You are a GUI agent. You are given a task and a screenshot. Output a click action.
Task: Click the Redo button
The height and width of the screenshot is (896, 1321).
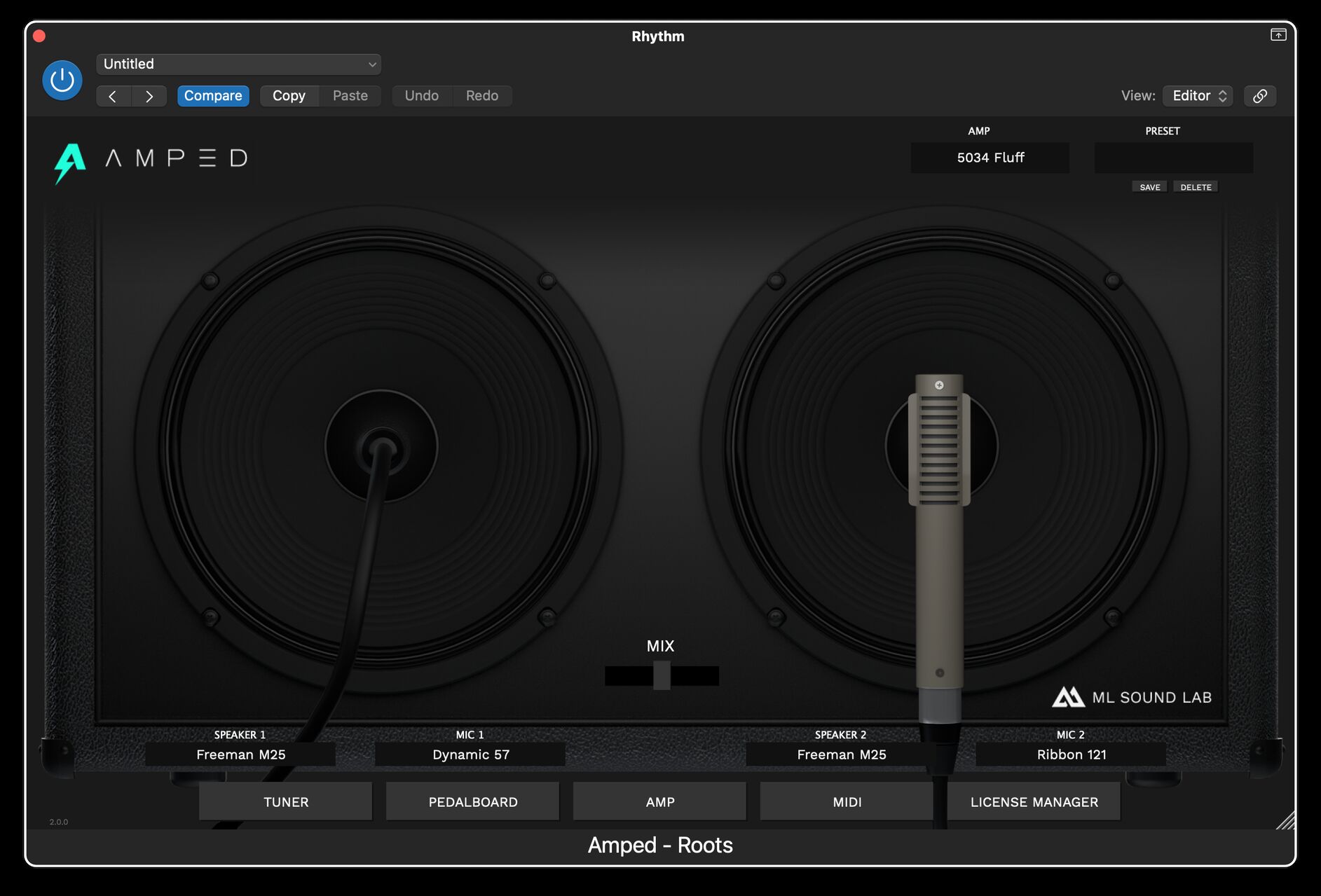(x=482, y=96)
